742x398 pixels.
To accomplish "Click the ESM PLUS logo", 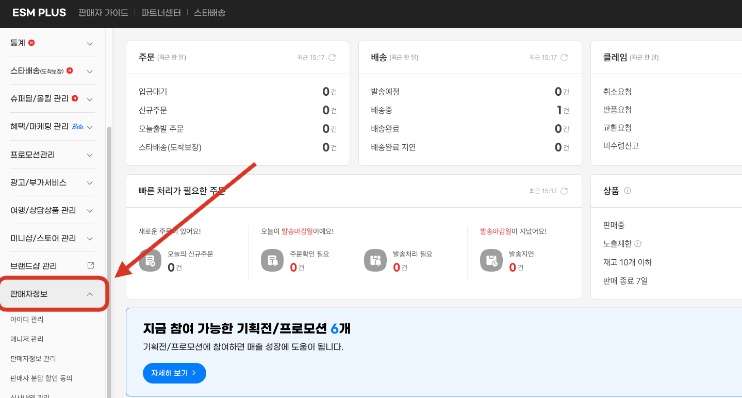I will point(39,13).
